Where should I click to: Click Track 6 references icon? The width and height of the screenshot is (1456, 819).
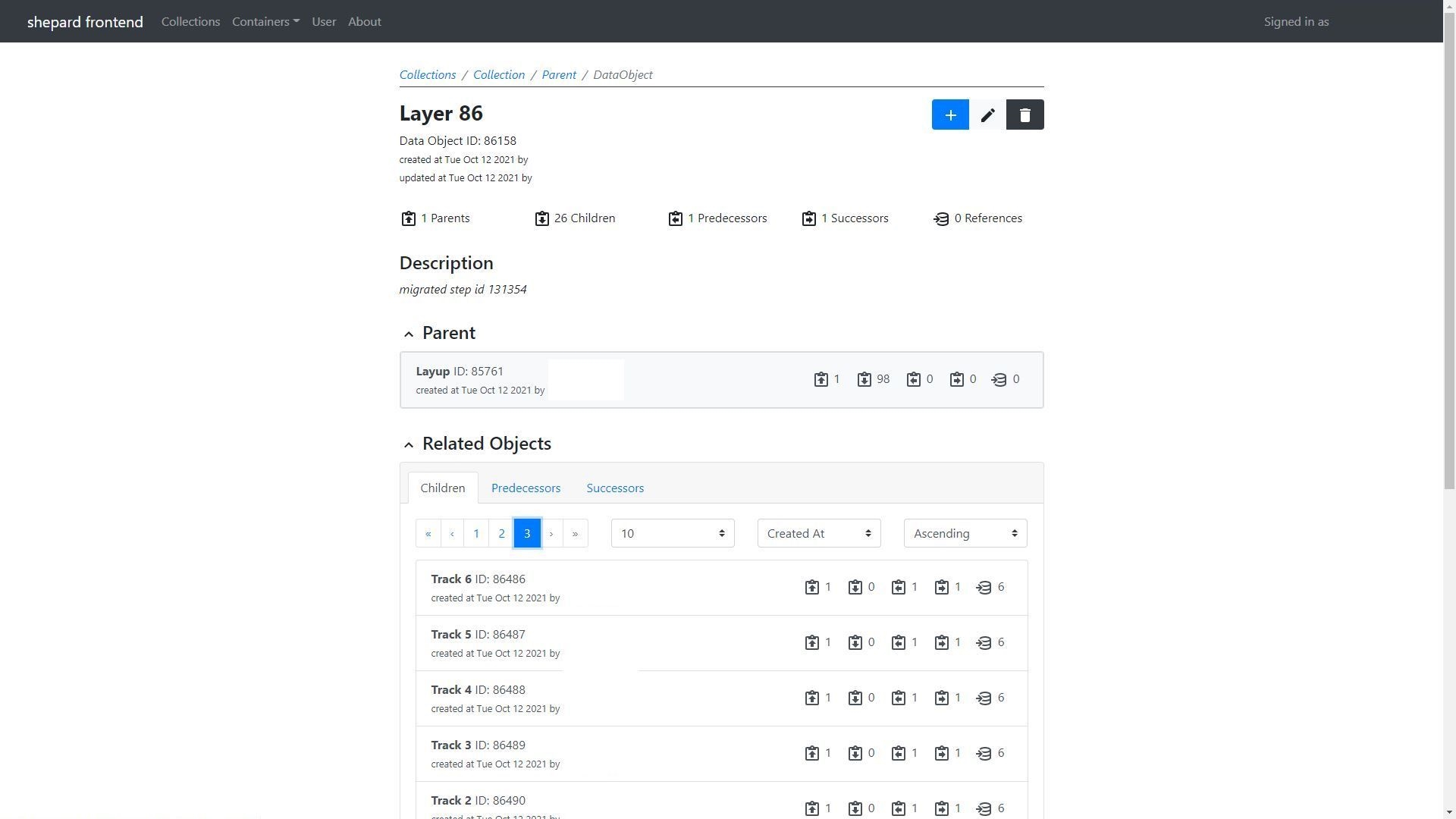tap(984, 587)
